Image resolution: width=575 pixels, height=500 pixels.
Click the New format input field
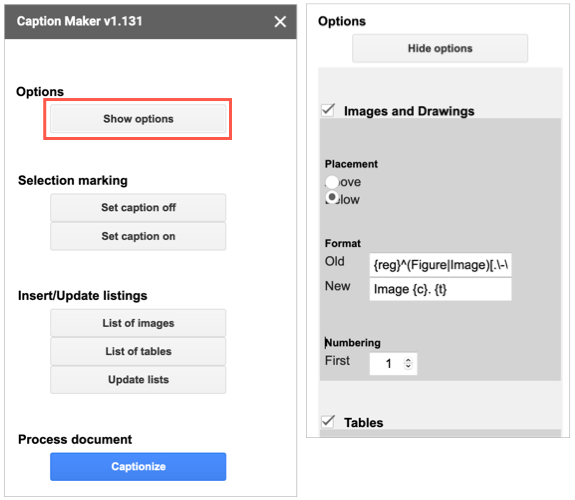(440, 289)
